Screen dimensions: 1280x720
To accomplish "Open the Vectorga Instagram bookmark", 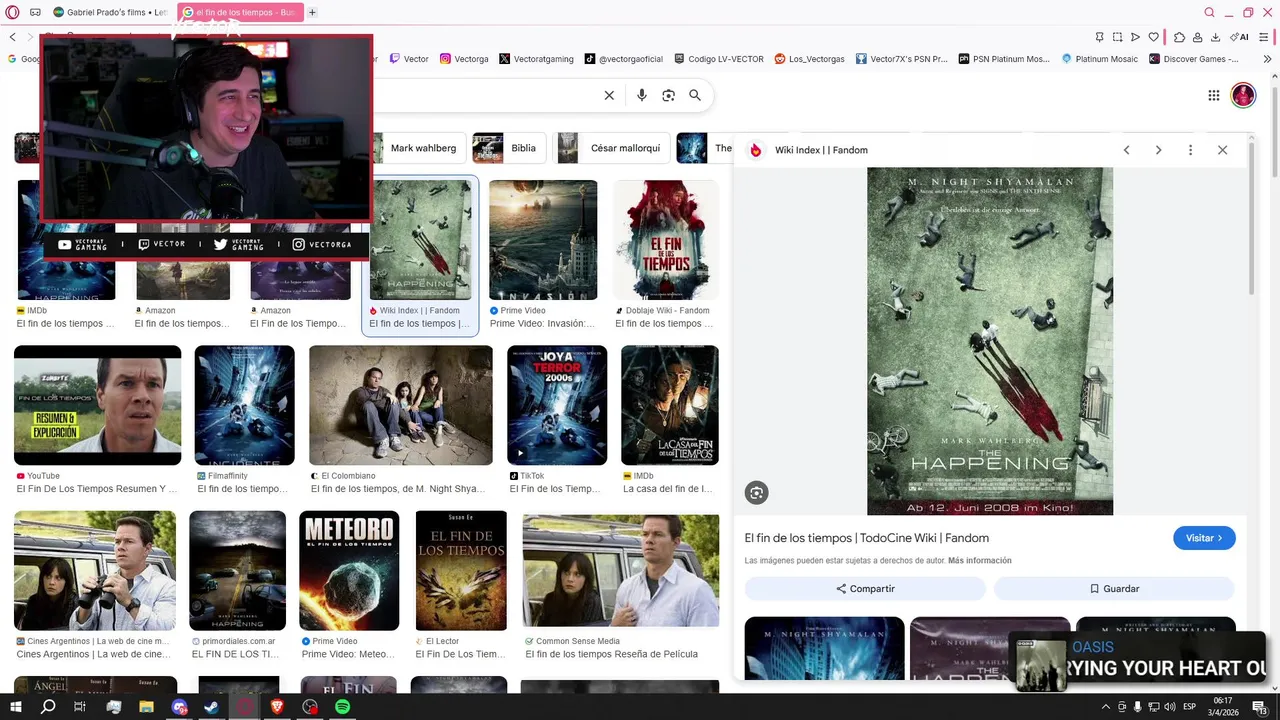I will 464,59.
